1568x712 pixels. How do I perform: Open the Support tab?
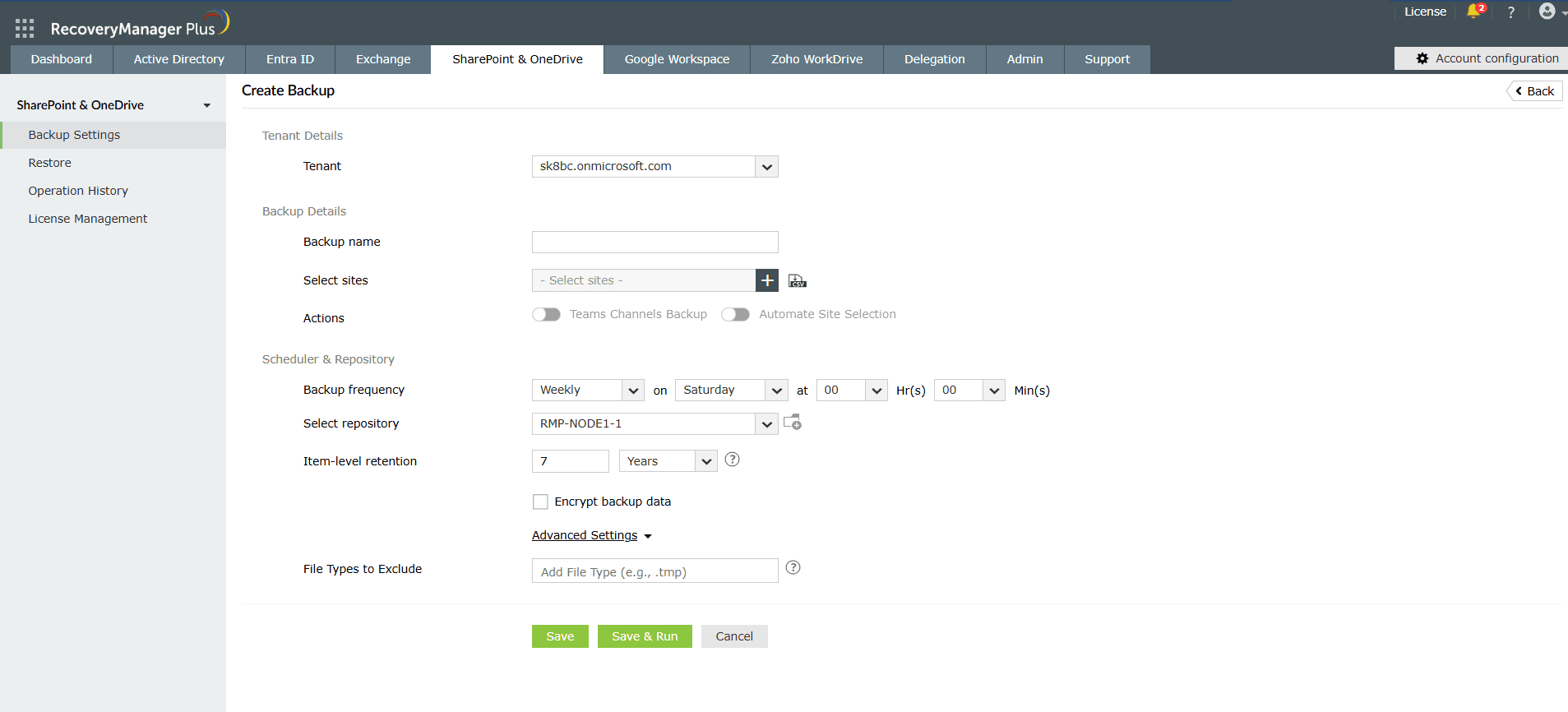tap(1108, 59)
